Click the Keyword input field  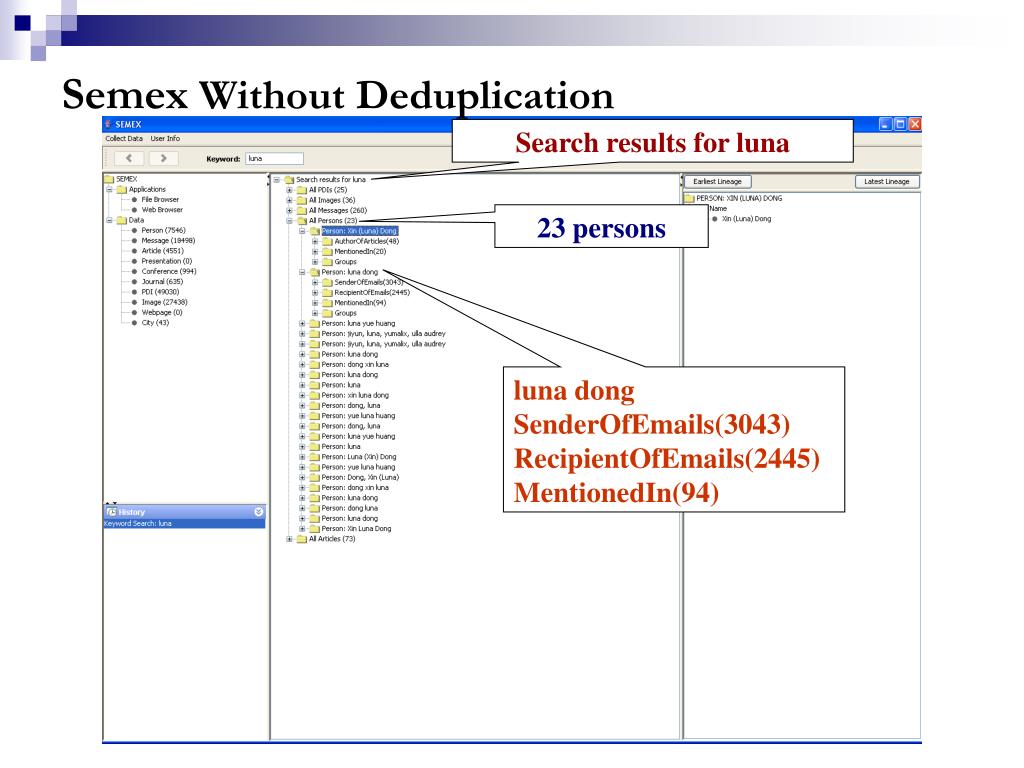pyautogui.click(x=274, y=159)
